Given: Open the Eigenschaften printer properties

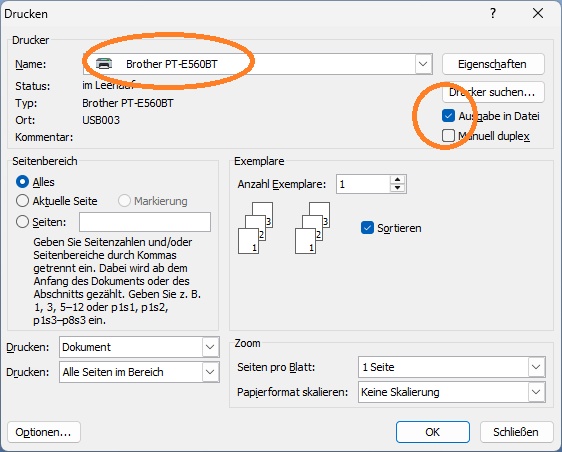Looking at the screenshot, I should (x=493, y=64).
